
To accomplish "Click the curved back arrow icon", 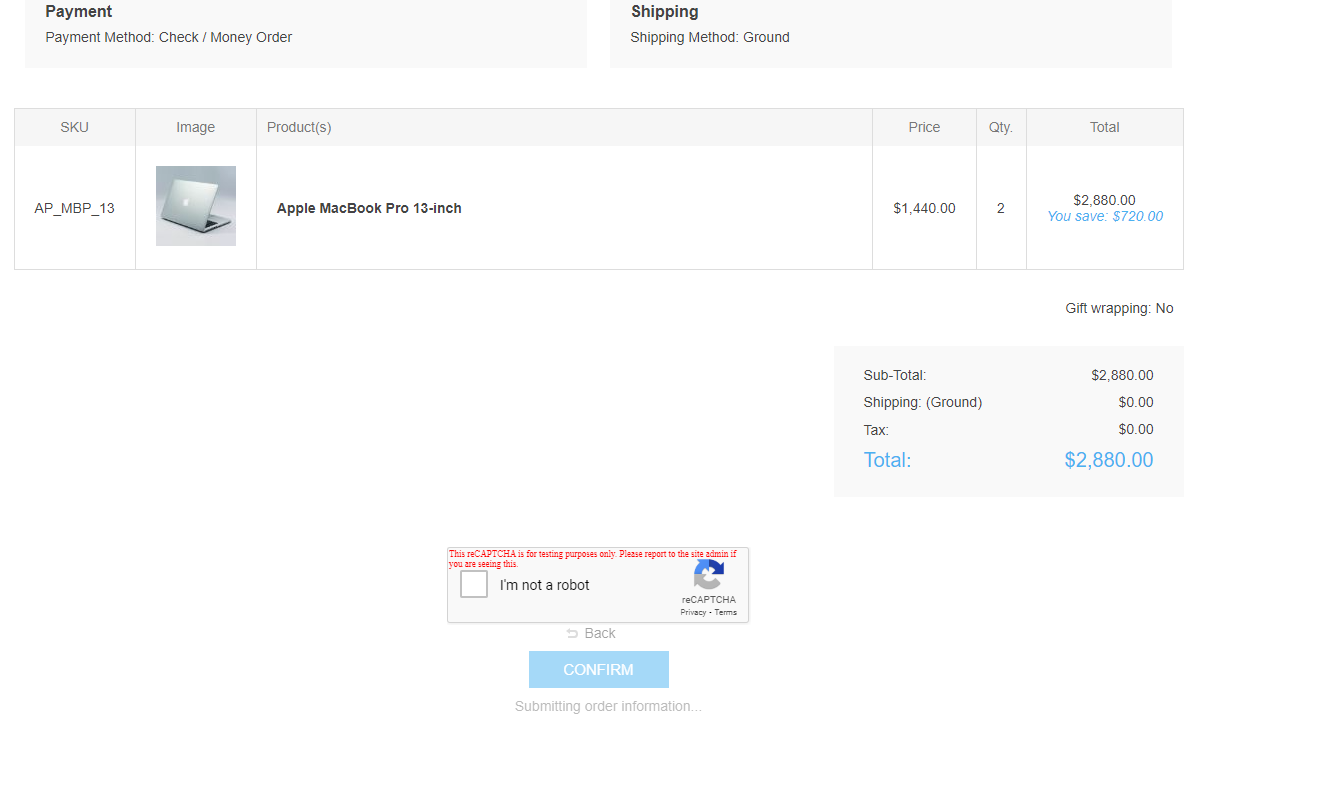I will [574, 633].
